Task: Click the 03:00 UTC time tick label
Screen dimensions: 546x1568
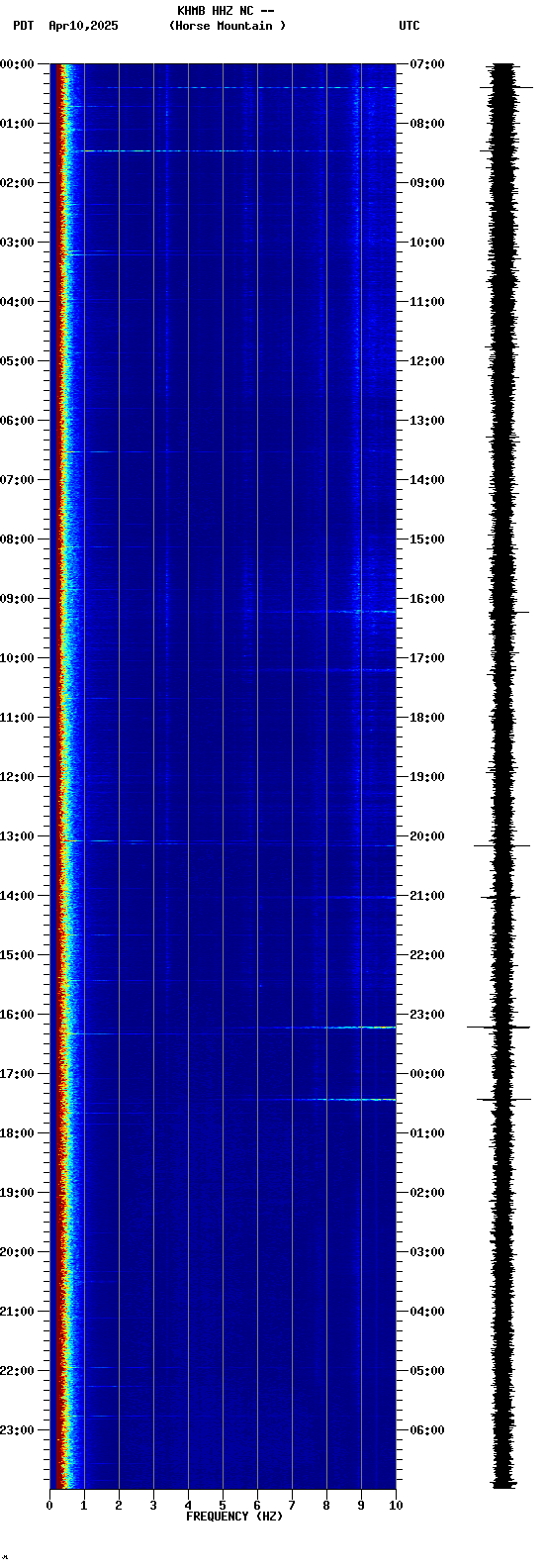Action: point(427,1252)
